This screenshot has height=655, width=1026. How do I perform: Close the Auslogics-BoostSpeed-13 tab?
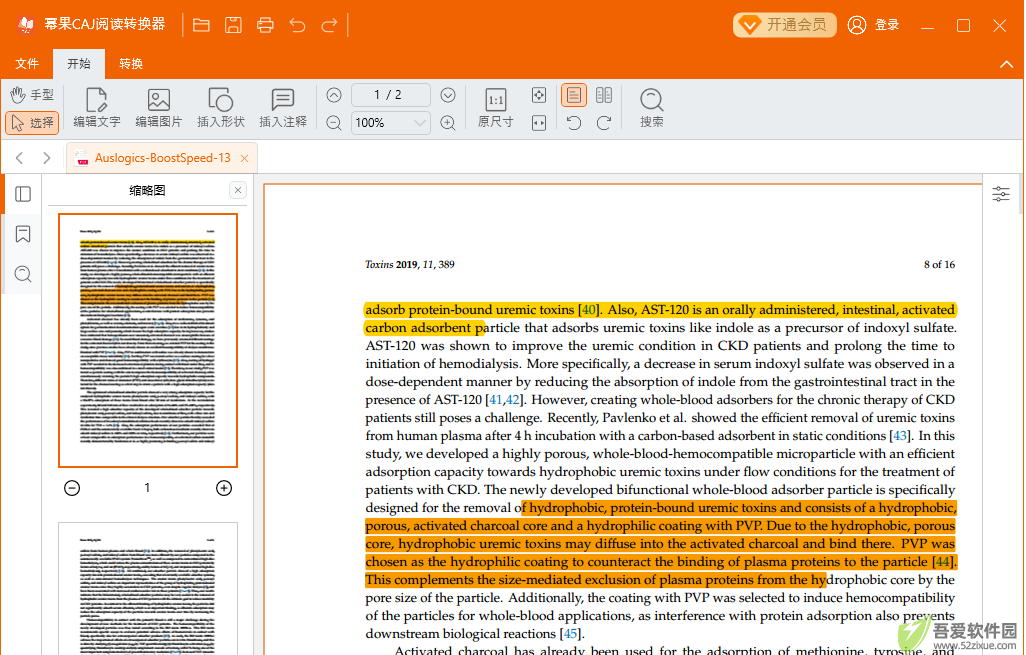pos(244,158)
